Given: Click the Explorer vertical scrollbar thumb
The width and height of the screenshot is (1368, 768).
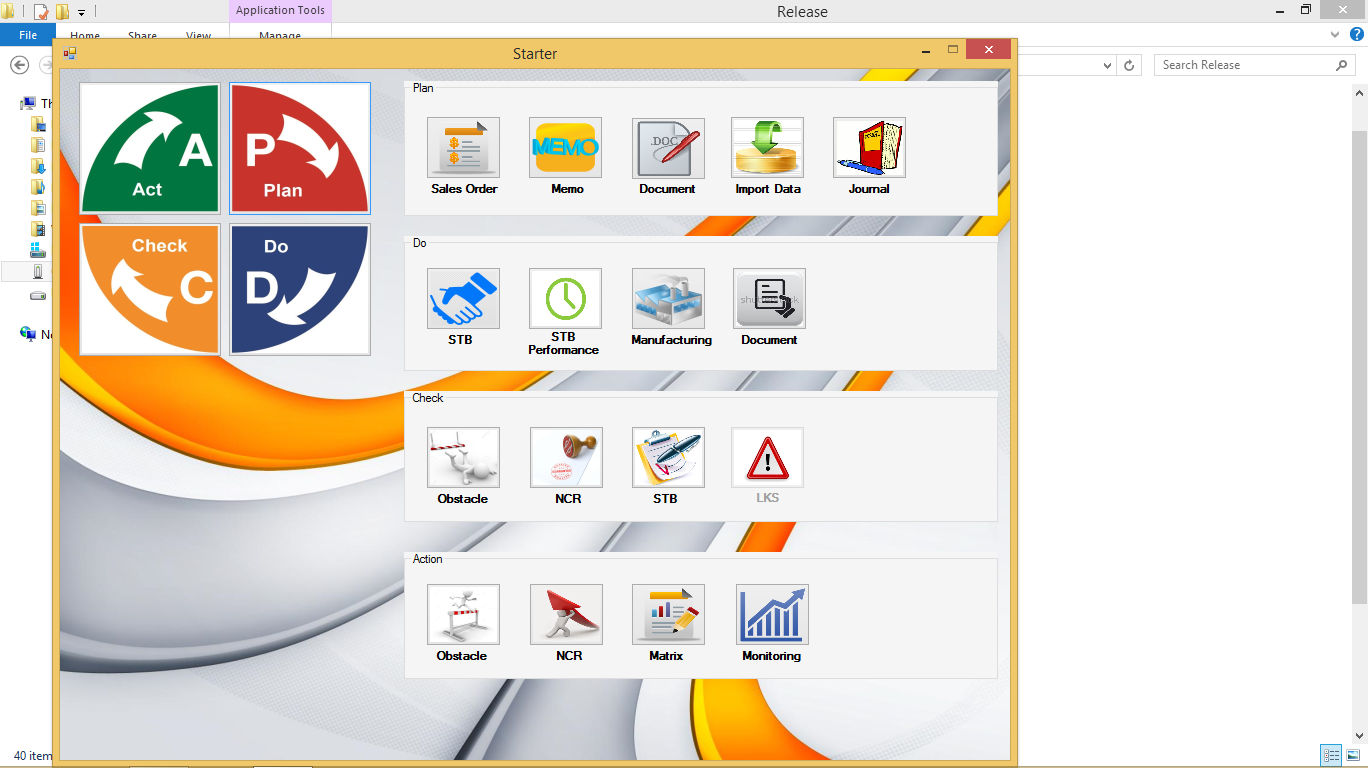Looking at the screenshot, I should 1359,365.
